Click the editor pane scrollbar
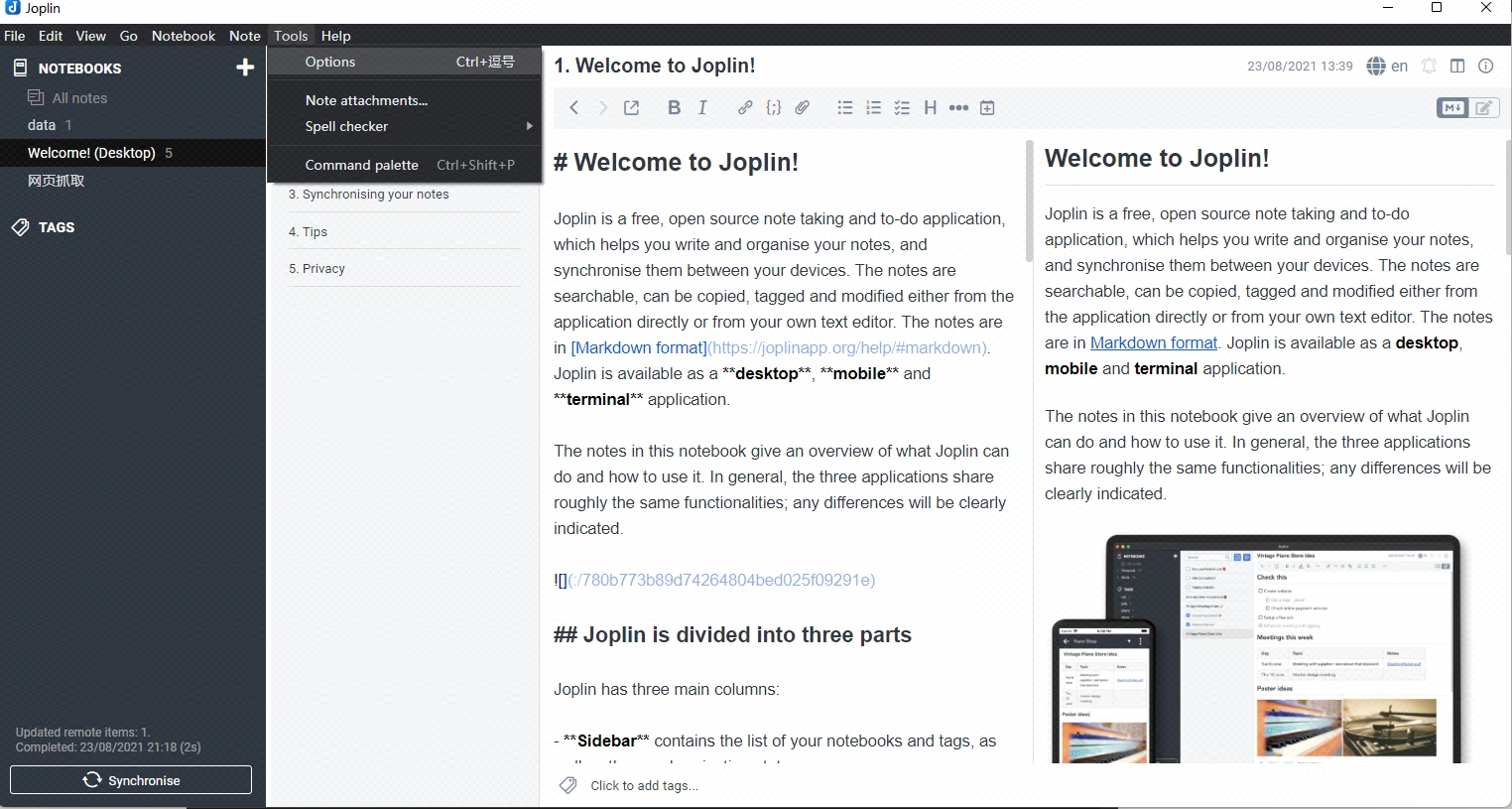The image size is (1512, 809). click(x=1029, y=203)
